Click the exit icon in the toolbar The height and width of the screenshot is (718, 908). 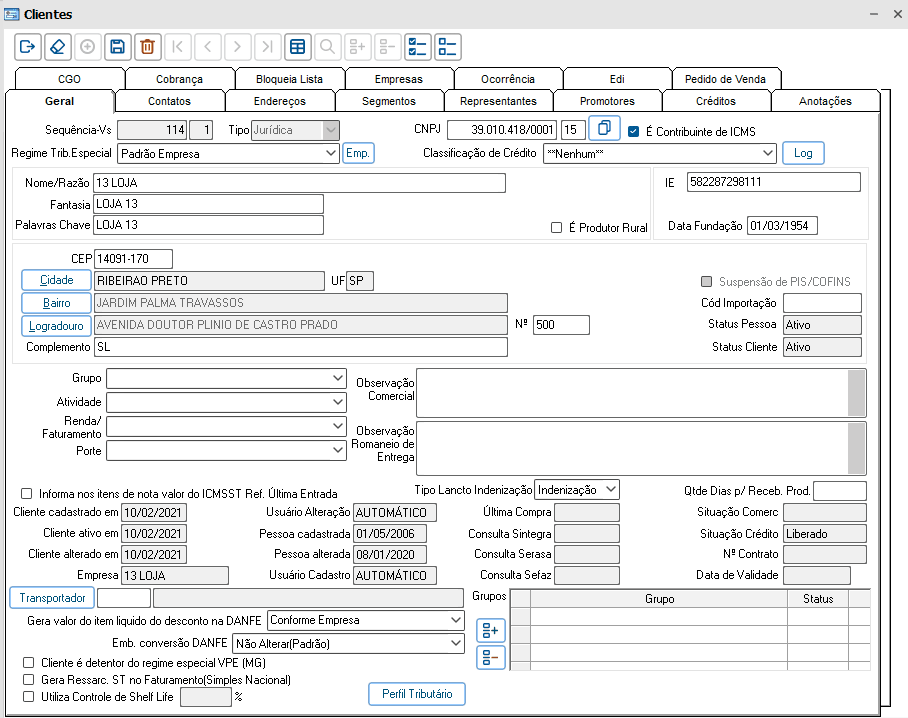point(27,46)
